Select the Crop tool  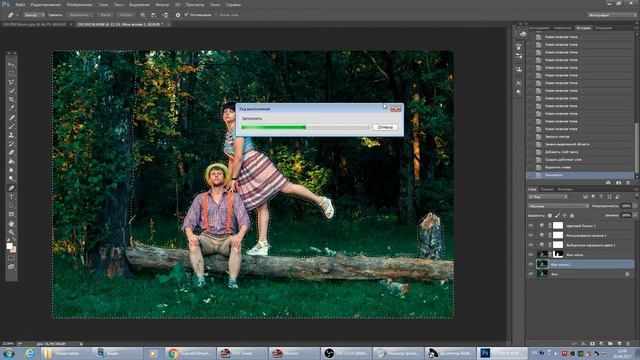tap(11, 99)
